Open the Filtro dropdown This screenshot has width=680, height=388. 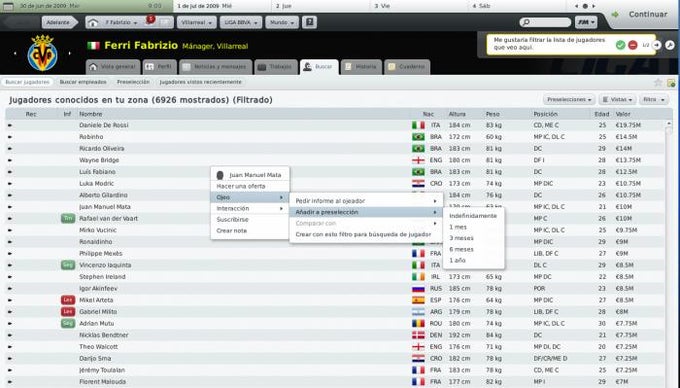[654, 100]
